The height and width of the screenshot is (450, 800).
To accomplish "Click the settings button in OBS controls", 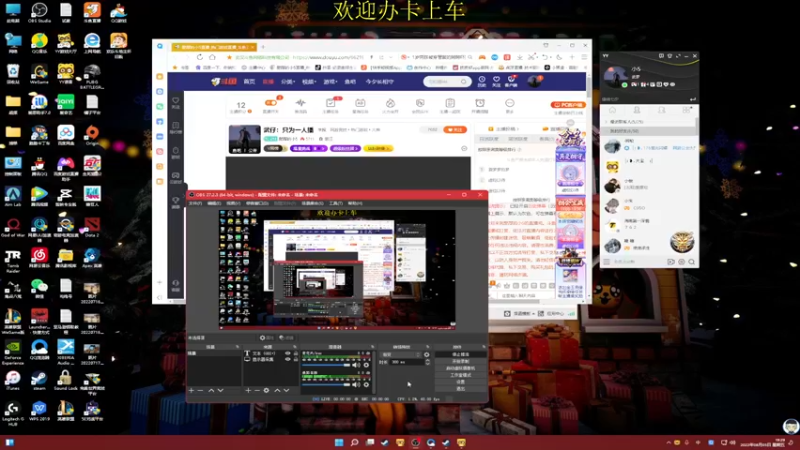I will [461, 382].
